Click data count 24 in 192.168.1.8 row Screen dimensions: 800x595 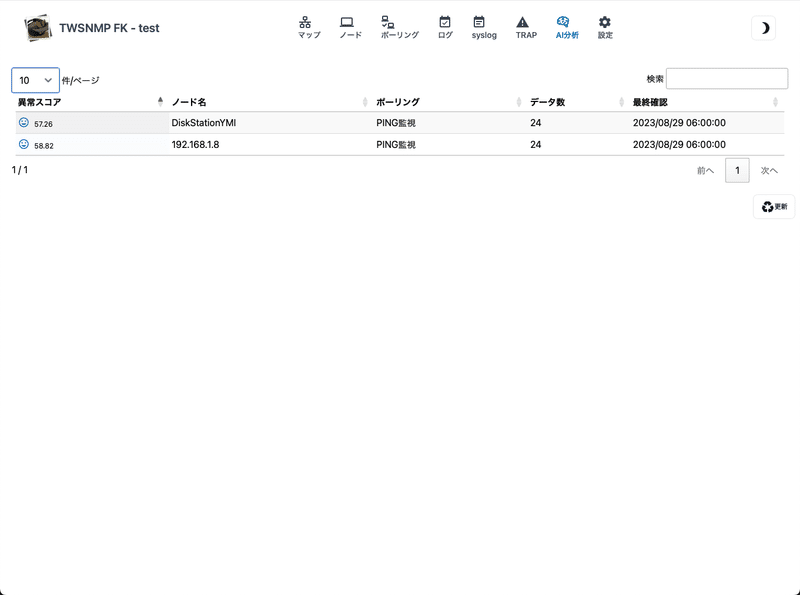[536, 145]
